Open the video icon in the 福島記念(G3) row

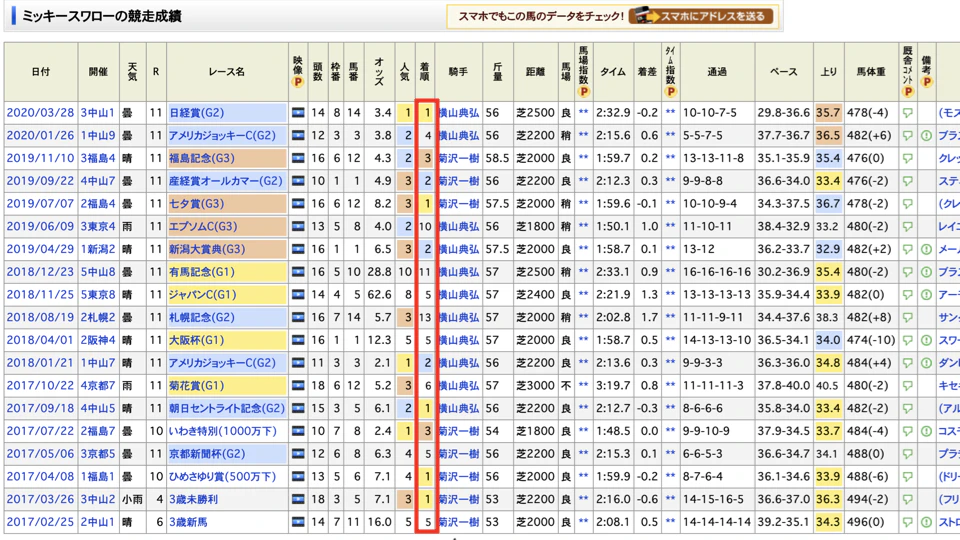[x=298, y=158]
